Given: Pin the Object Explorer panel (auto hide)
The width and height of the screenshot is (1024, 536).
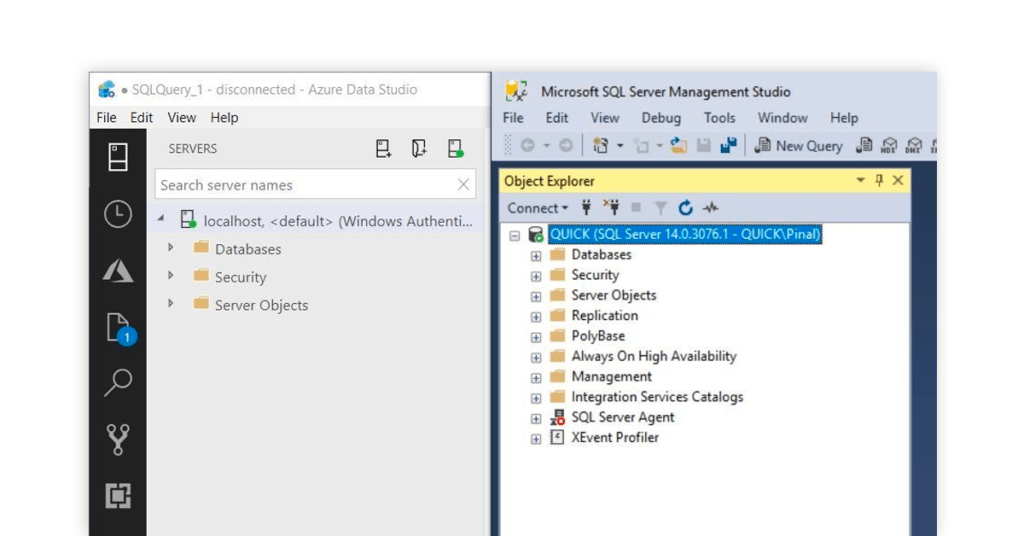Looking at the screenshot, I should pos(879,180).
